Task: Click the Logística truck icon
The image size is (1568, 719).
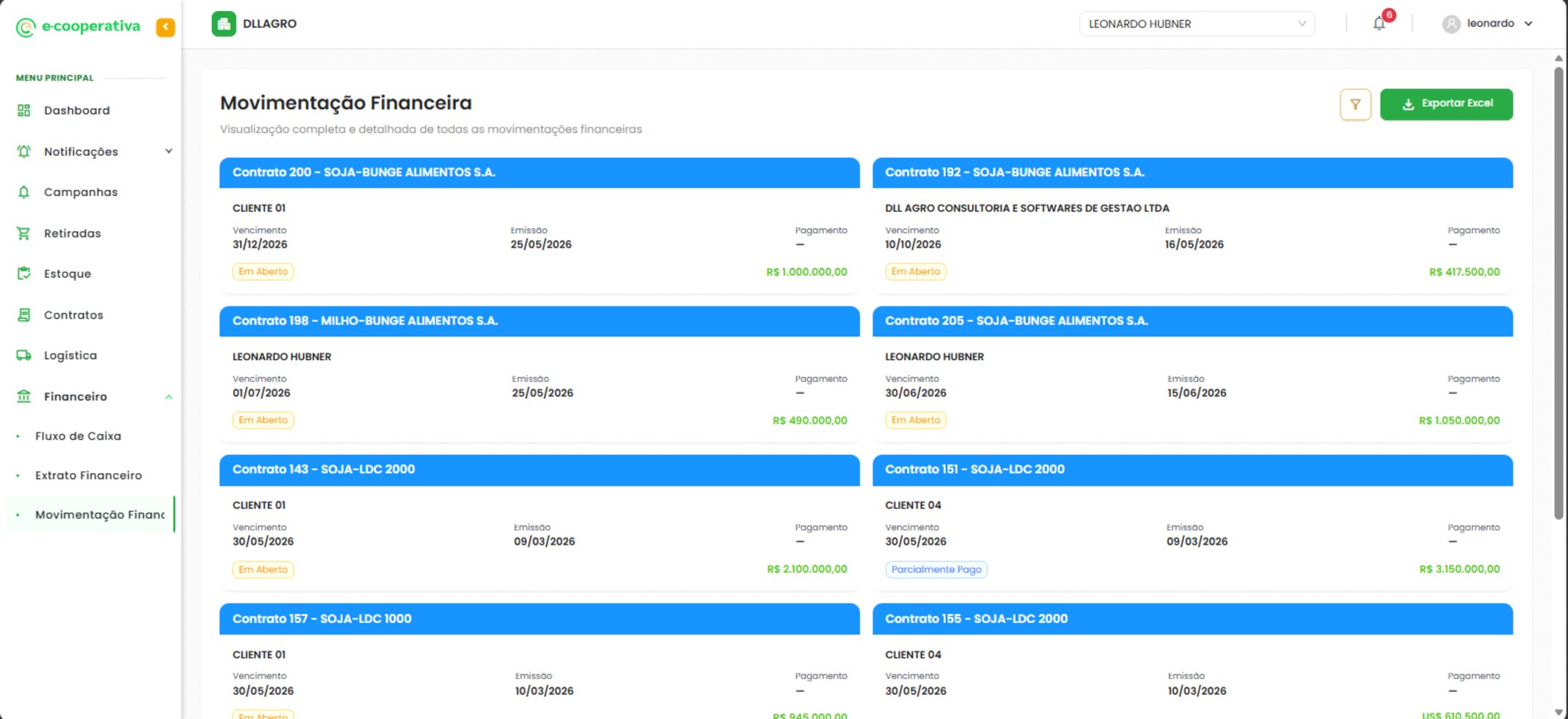Action: (24, 355)
